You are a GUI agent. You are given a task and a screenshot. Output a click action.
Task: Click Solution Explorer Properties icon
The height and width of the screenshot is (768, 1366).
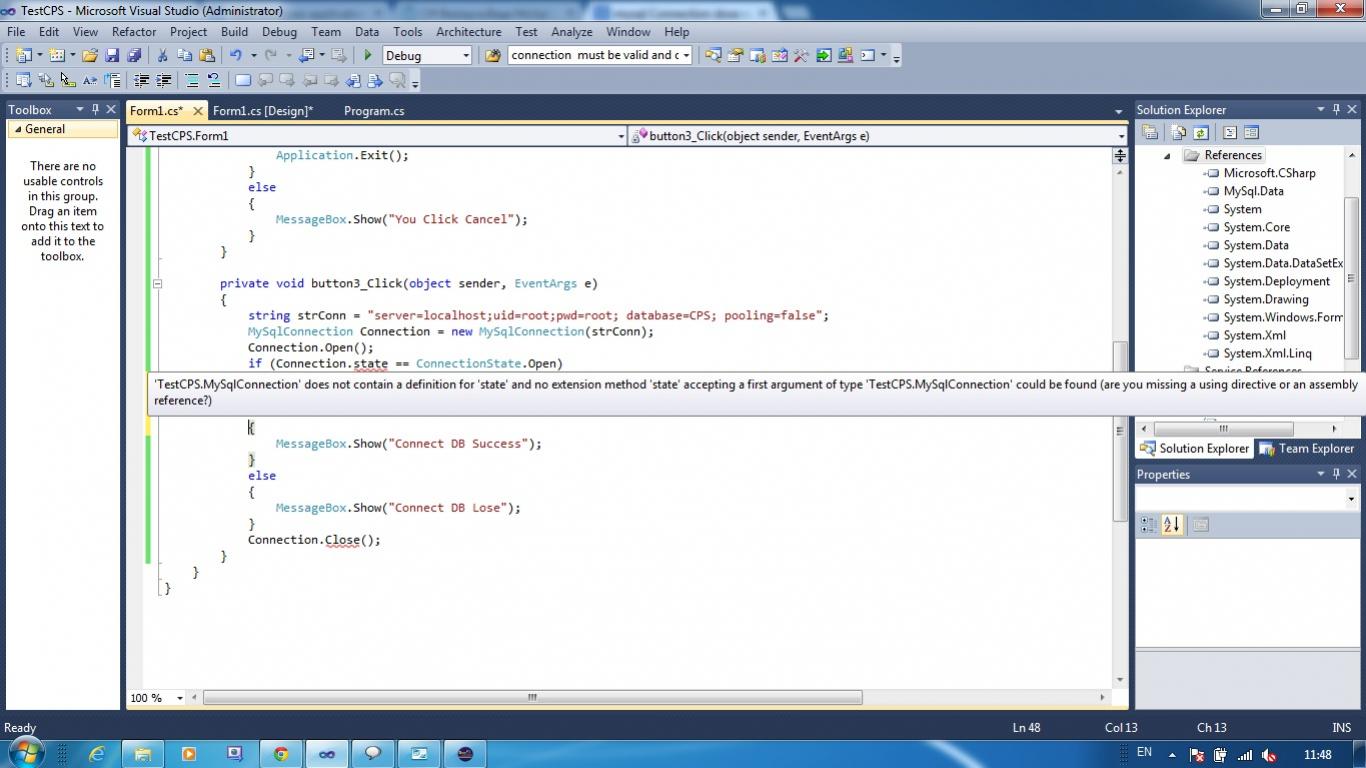click(1150, 132)
